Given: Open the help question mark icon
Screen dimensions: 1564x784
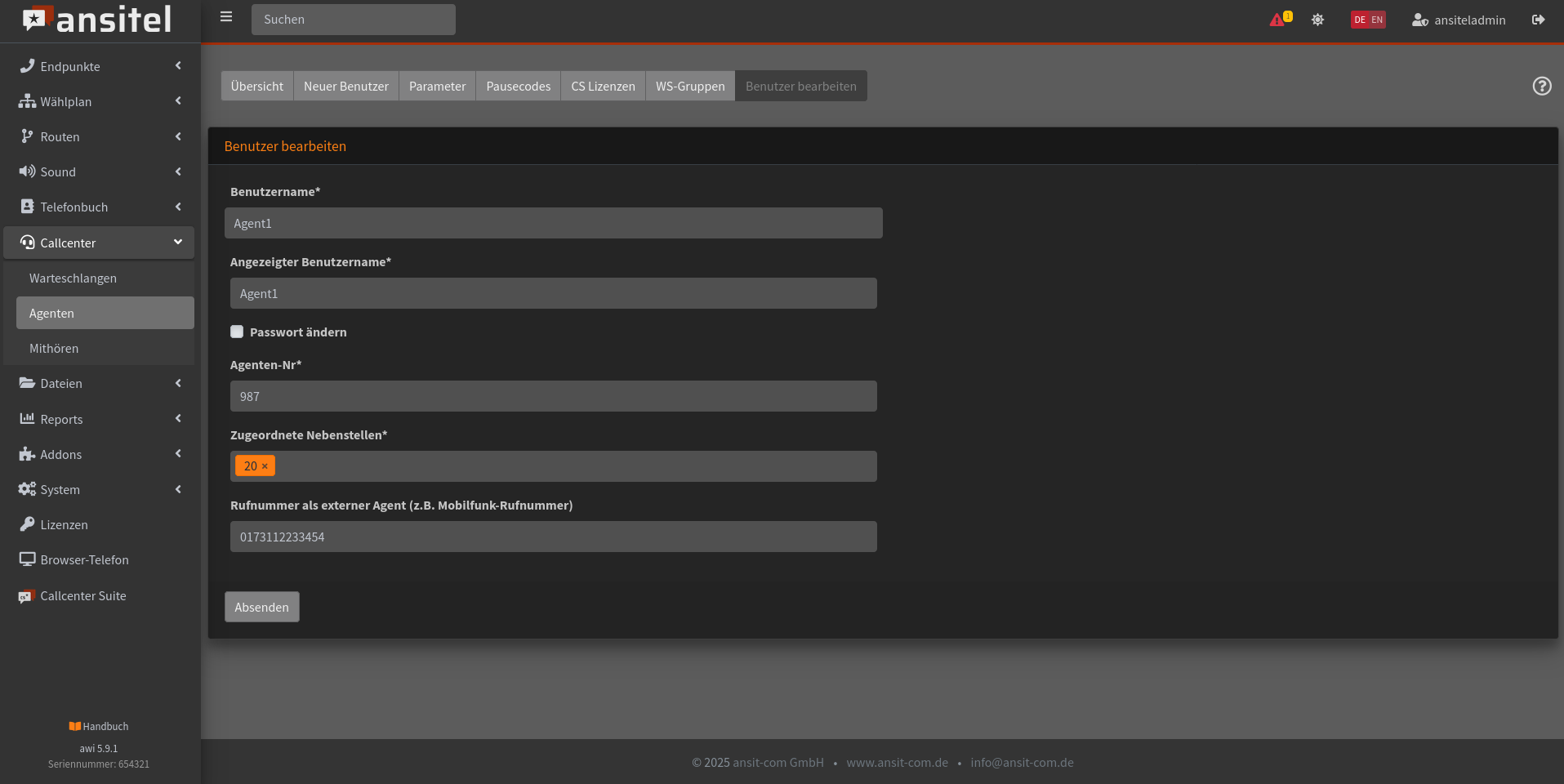Looking at the screenshot, I should pyautogui.click(x=1541, y=86).
